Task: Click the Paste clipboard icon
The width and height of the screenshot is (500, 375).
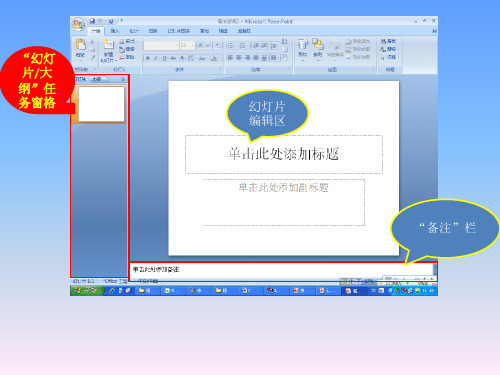Action: point(80,44)
